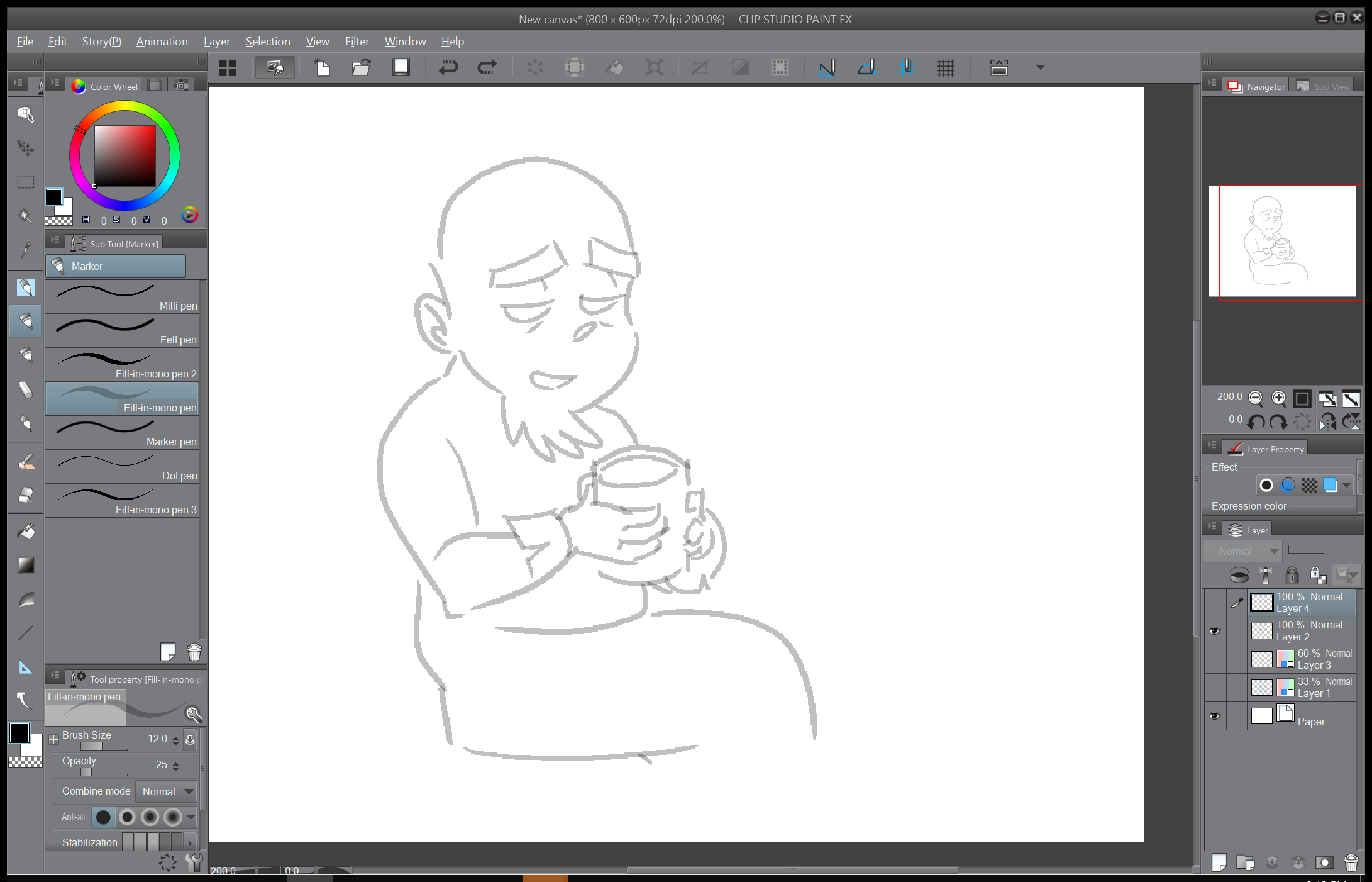Choose the Felt pen sub tool

(x=123, y=331)
